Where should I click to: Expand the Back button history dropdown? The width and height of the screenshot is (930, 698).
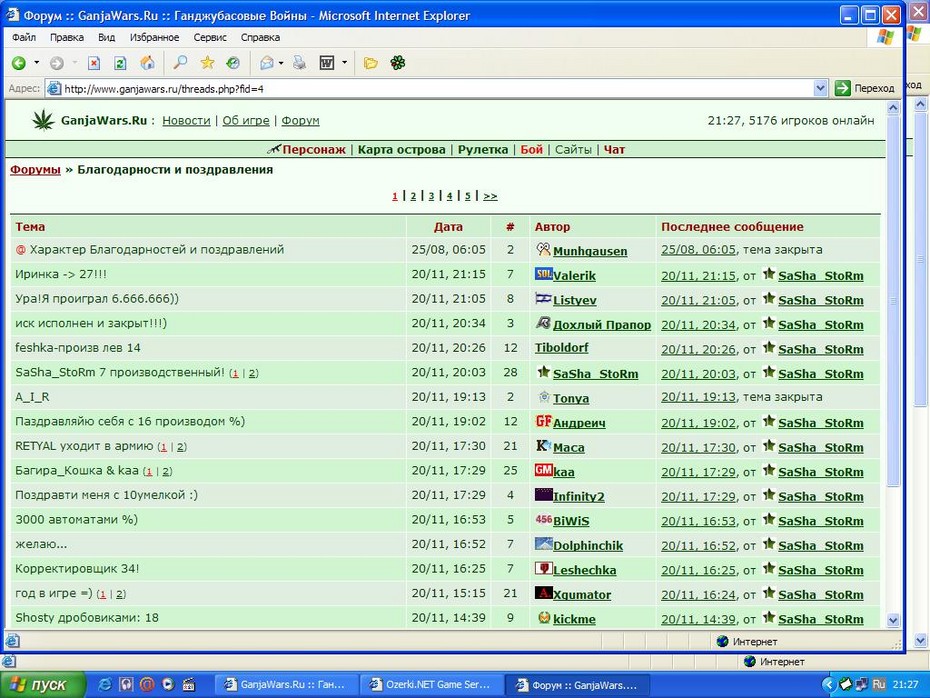[x=37, y=62]
